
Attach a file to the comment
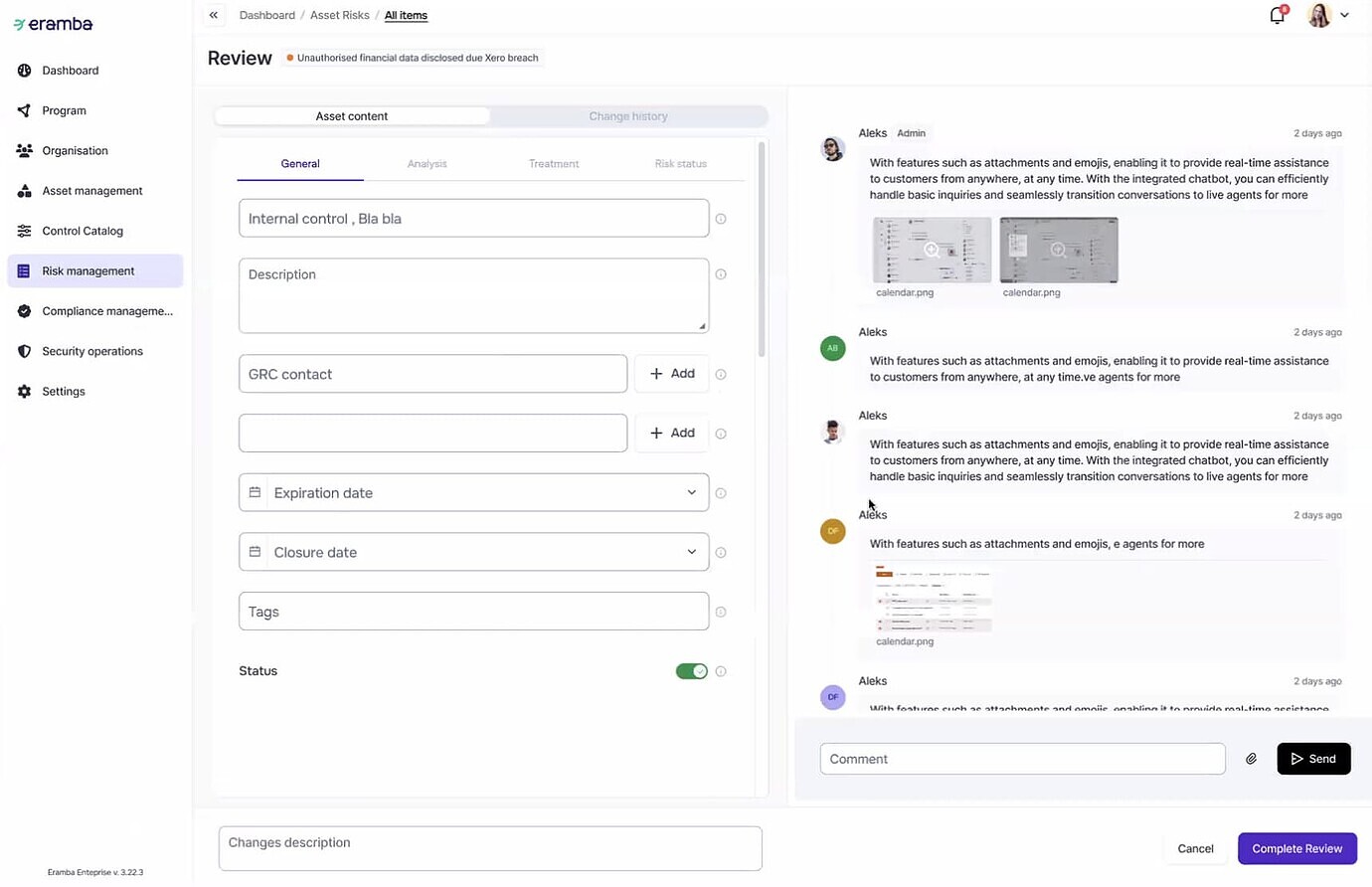(x=1252, y=758)
